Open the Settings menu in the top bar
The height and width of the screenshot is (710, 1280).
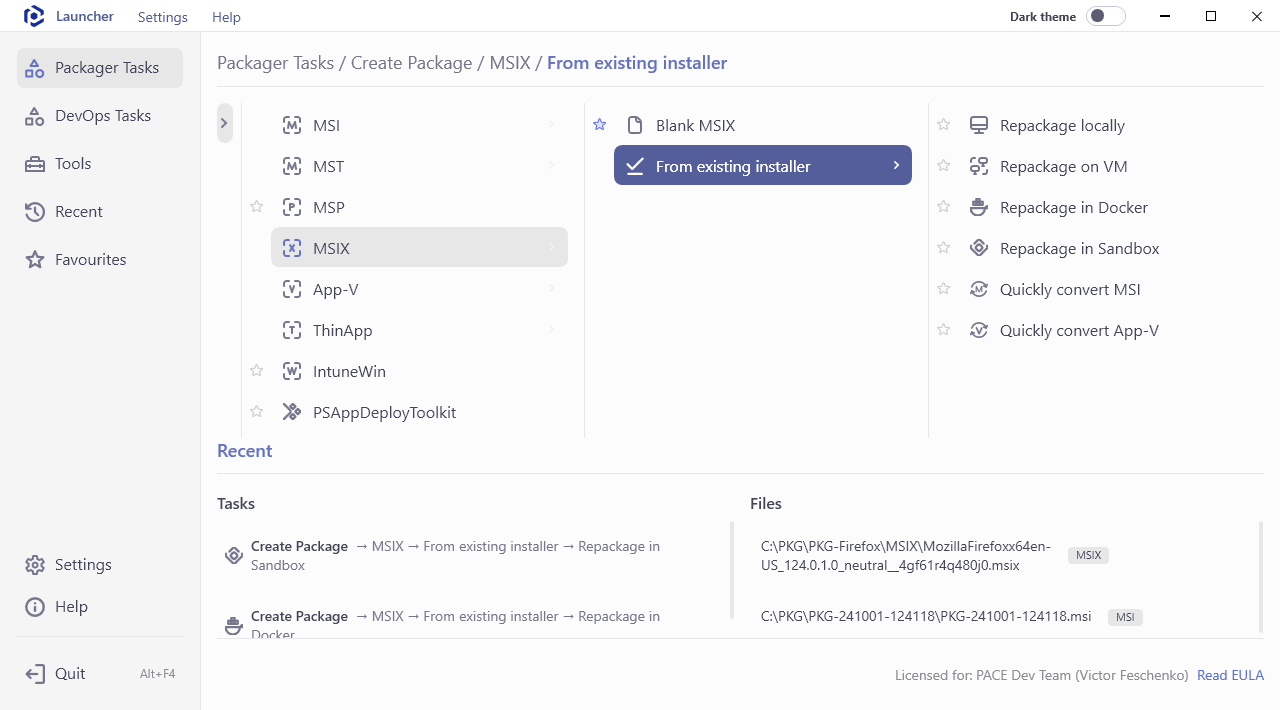click(x=163, y=17)
